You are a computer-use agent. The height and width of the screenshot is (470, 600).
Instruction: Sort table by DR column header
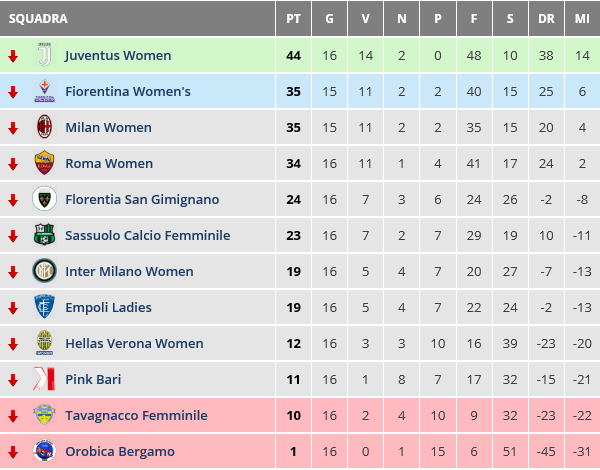pos(546,19)
